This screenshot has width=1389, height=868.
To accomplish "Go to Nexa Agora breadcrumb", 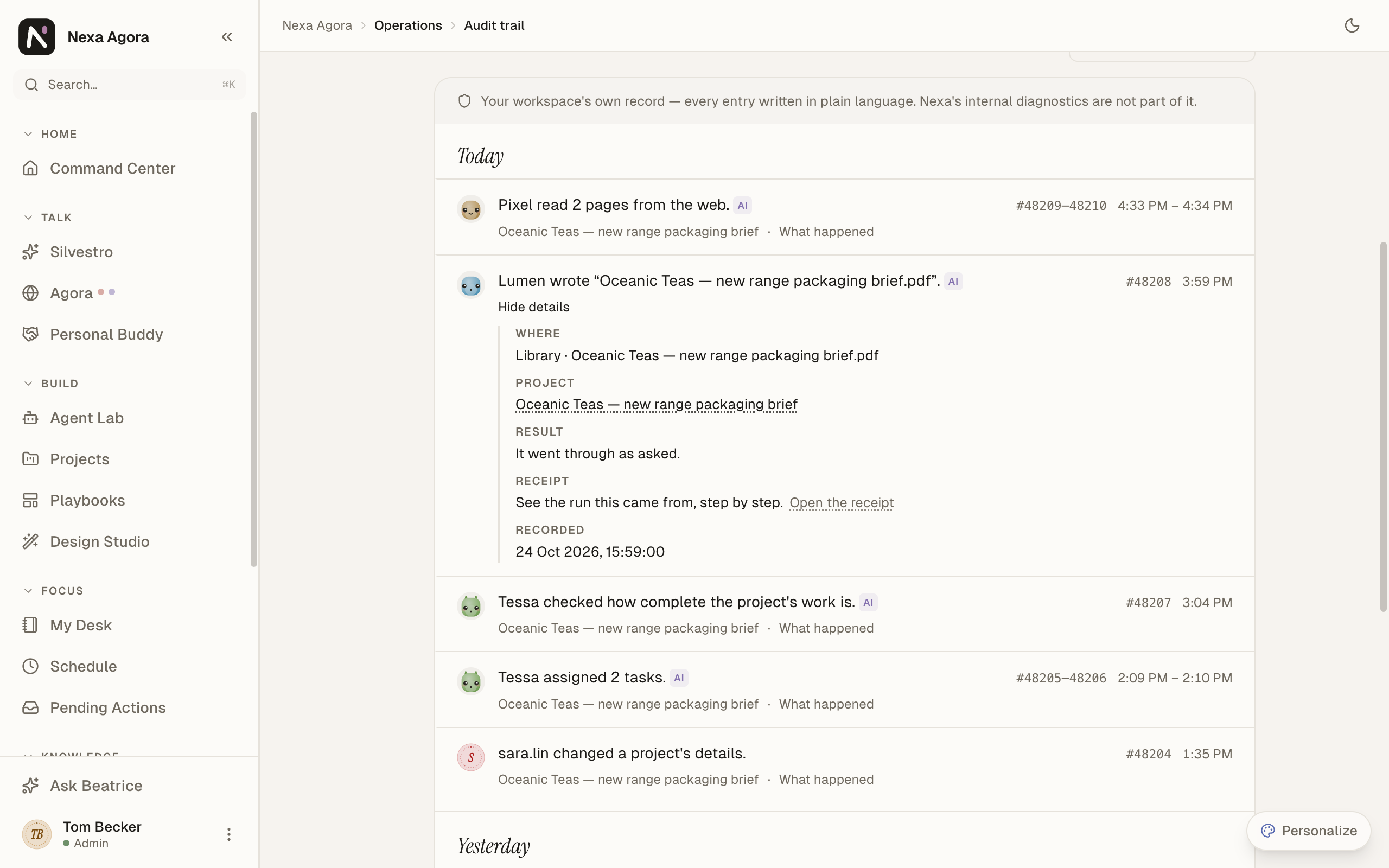I will [317, 25].
